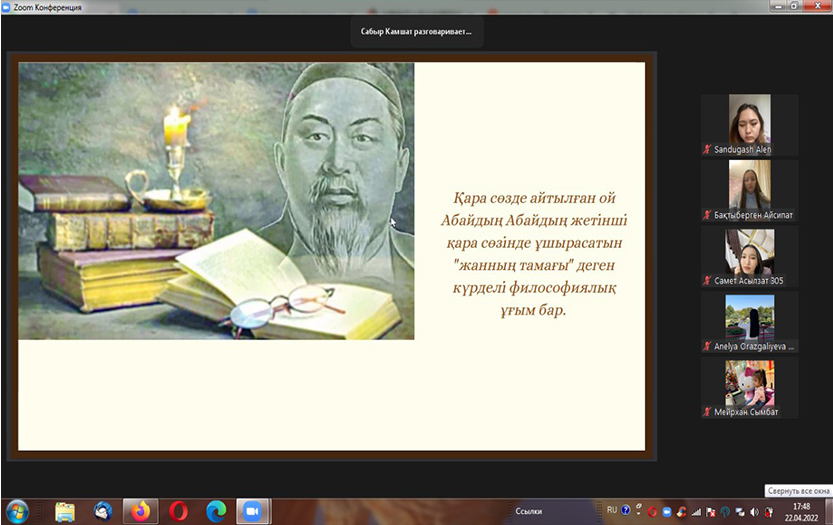Viewport: 833px width, 525px height.
Task: Click the Ссылки toolbar on the taskbar
Action: 528,511
